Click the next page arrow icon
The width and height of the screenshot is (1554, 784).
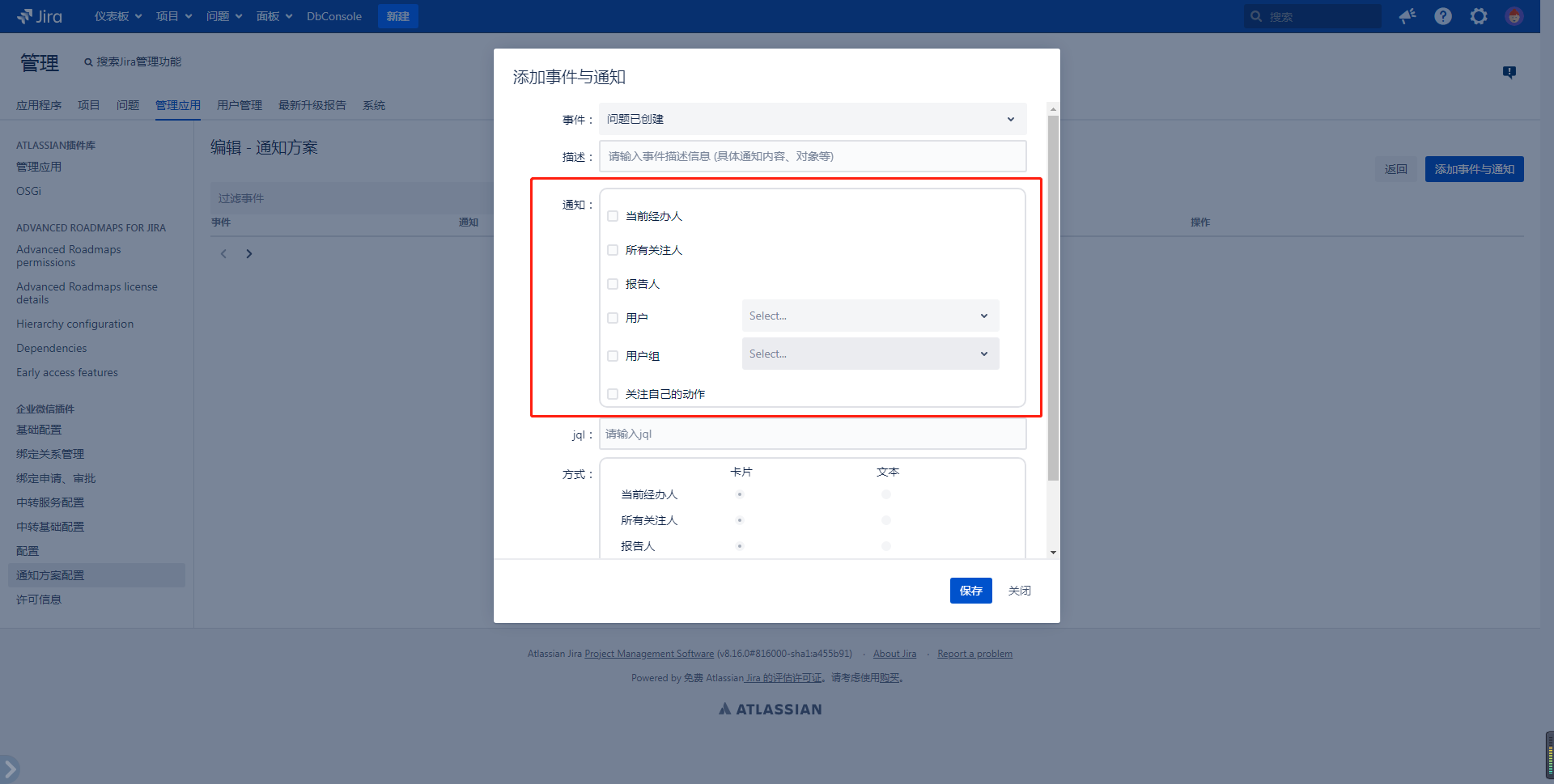pyautogui.click(x=249, y=254)
